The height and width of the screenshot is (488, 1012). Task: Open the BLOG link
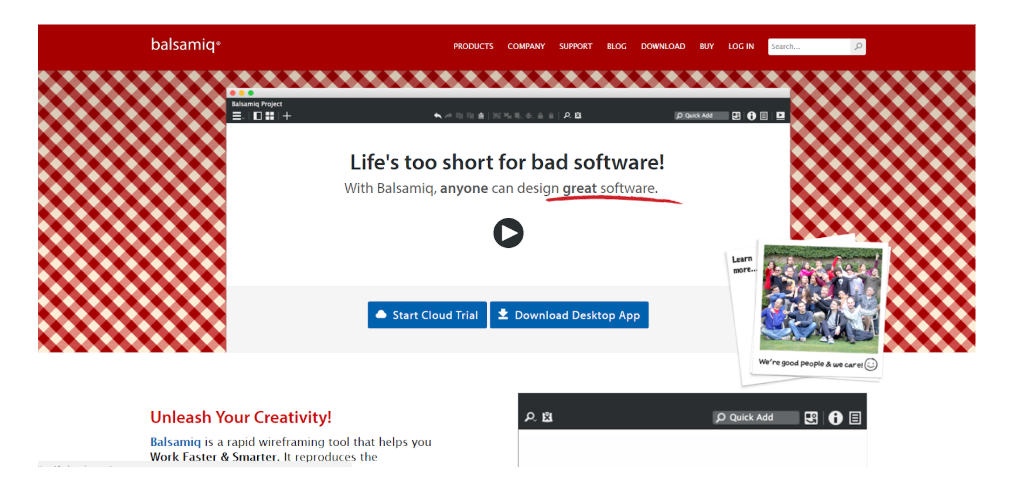click(616, 46)
